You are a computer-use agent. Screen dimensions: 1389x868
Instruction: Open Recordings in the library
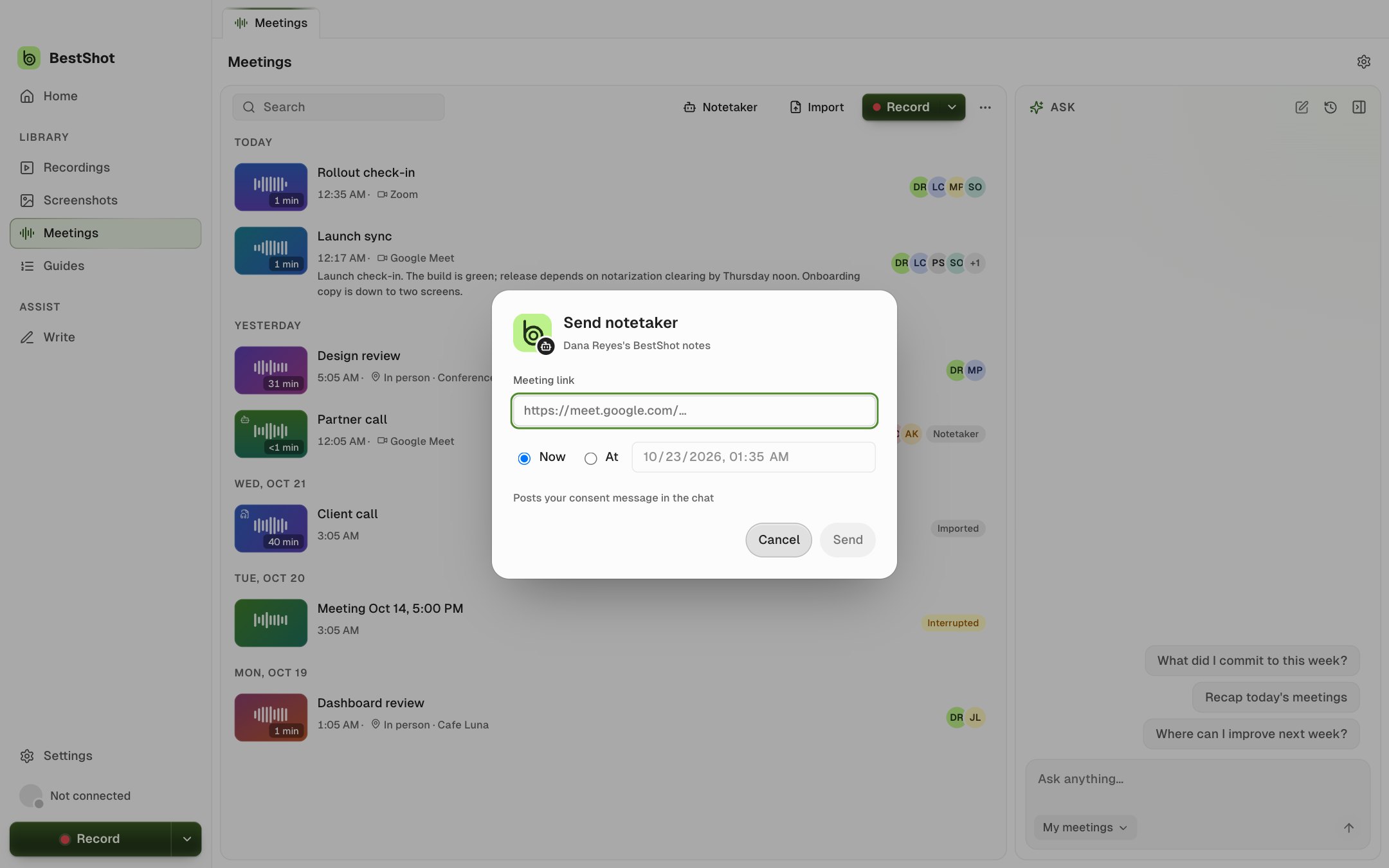[105, 167]
